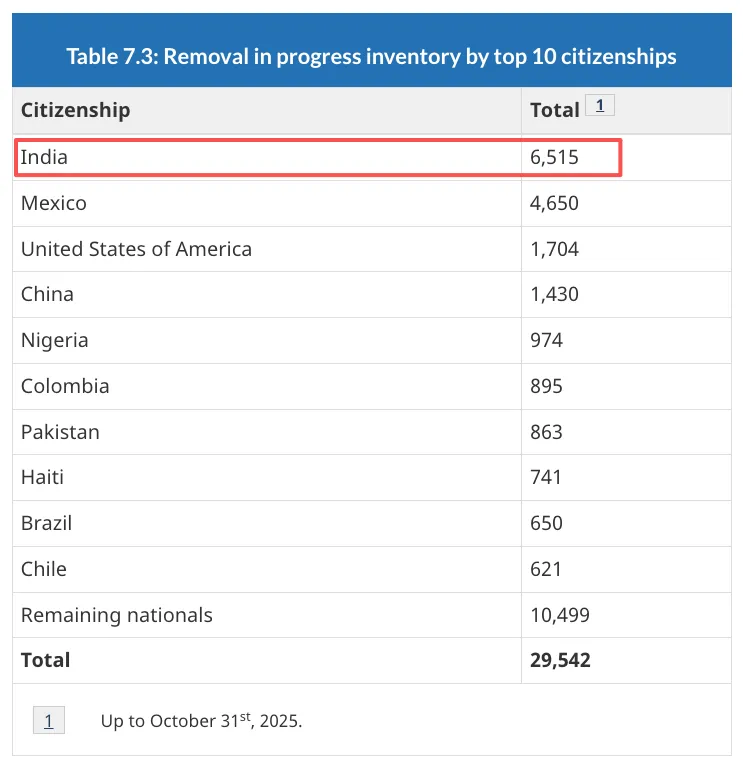Viewport: 743px width, 771px height.
Task: Select the Colombia citizenship cell
Action: [x=65, y=386]
